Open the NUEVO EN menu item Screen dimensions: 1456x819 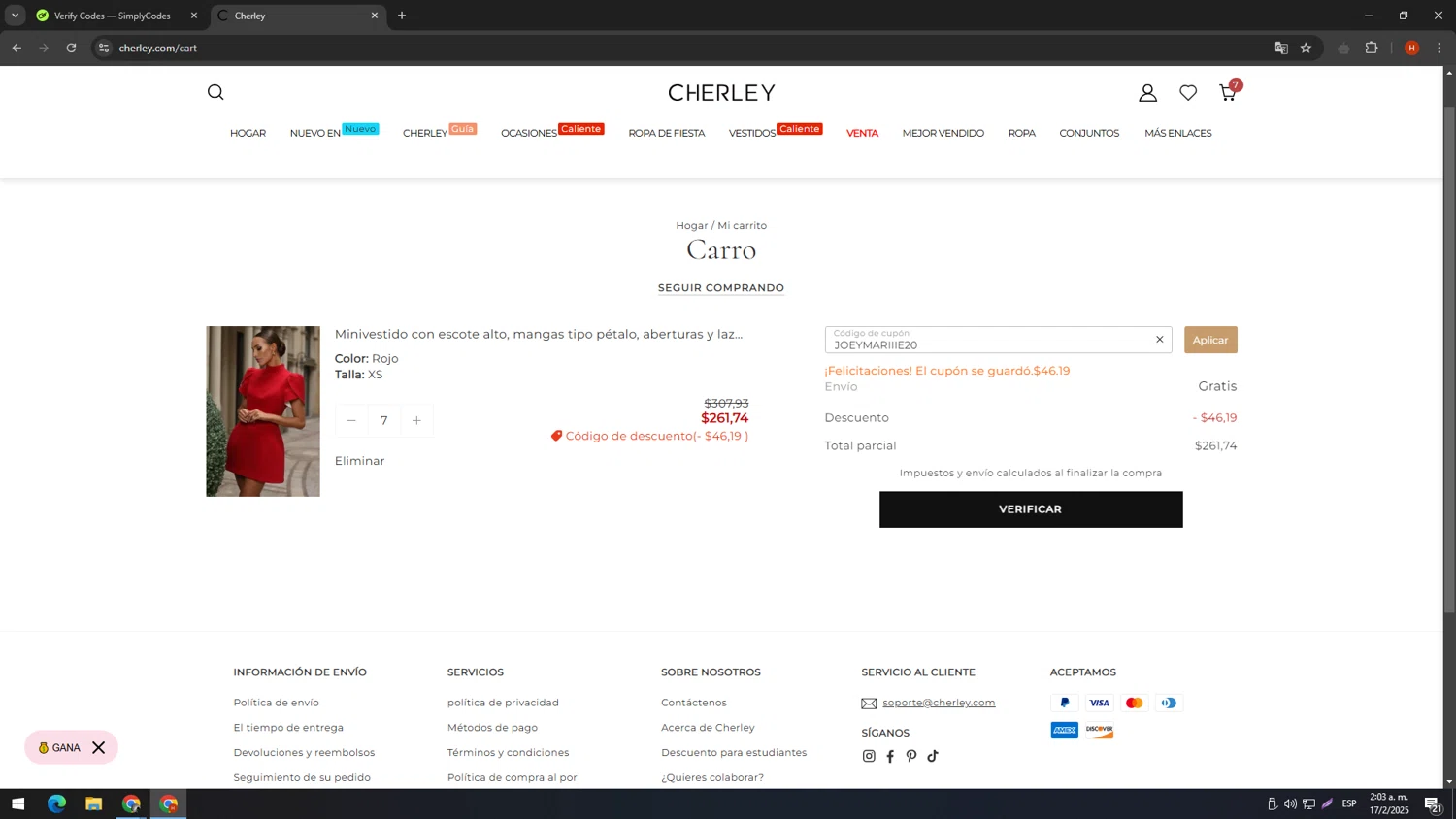tap(315, 133)
